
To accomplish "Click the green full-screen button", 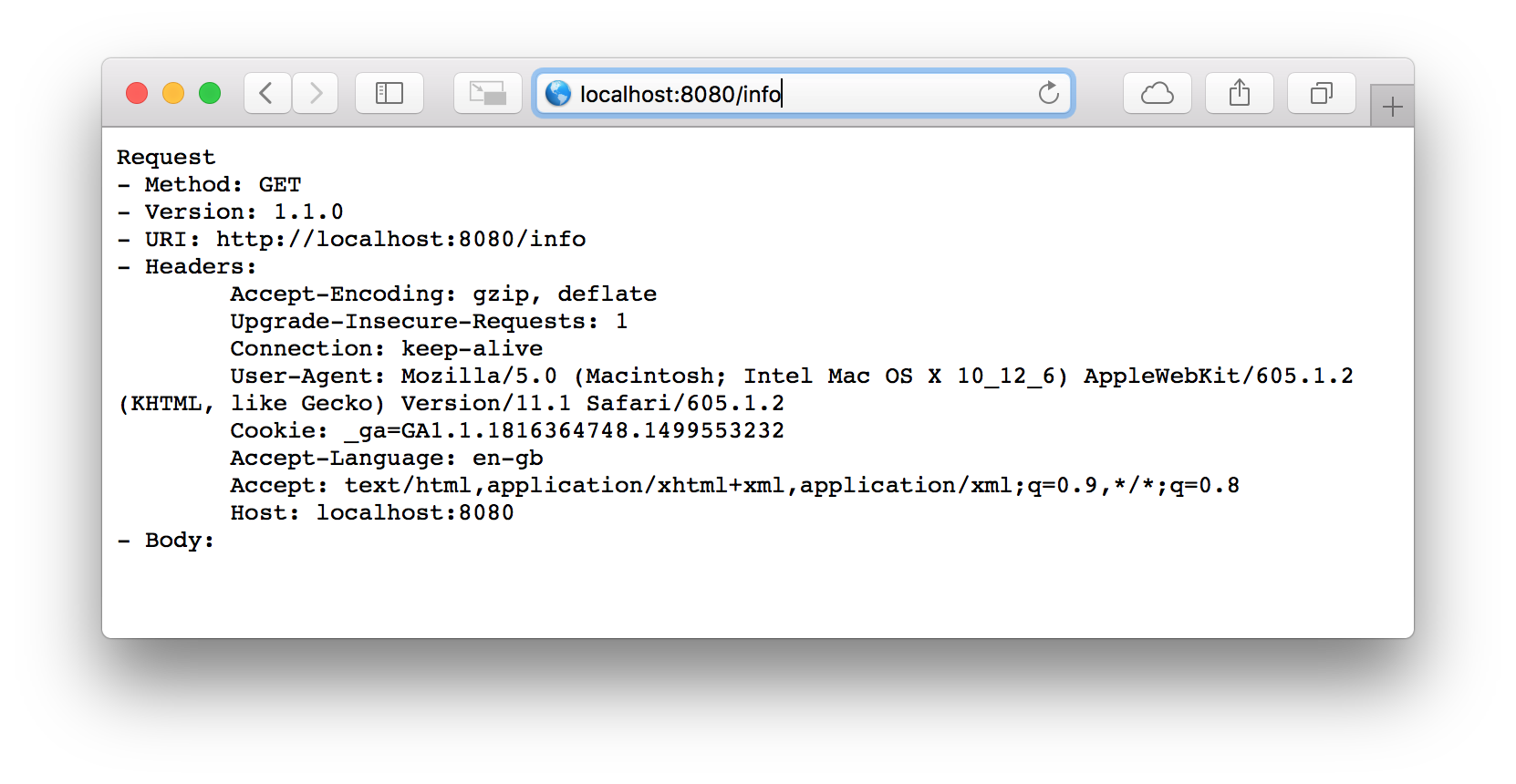I will point(210,93).
